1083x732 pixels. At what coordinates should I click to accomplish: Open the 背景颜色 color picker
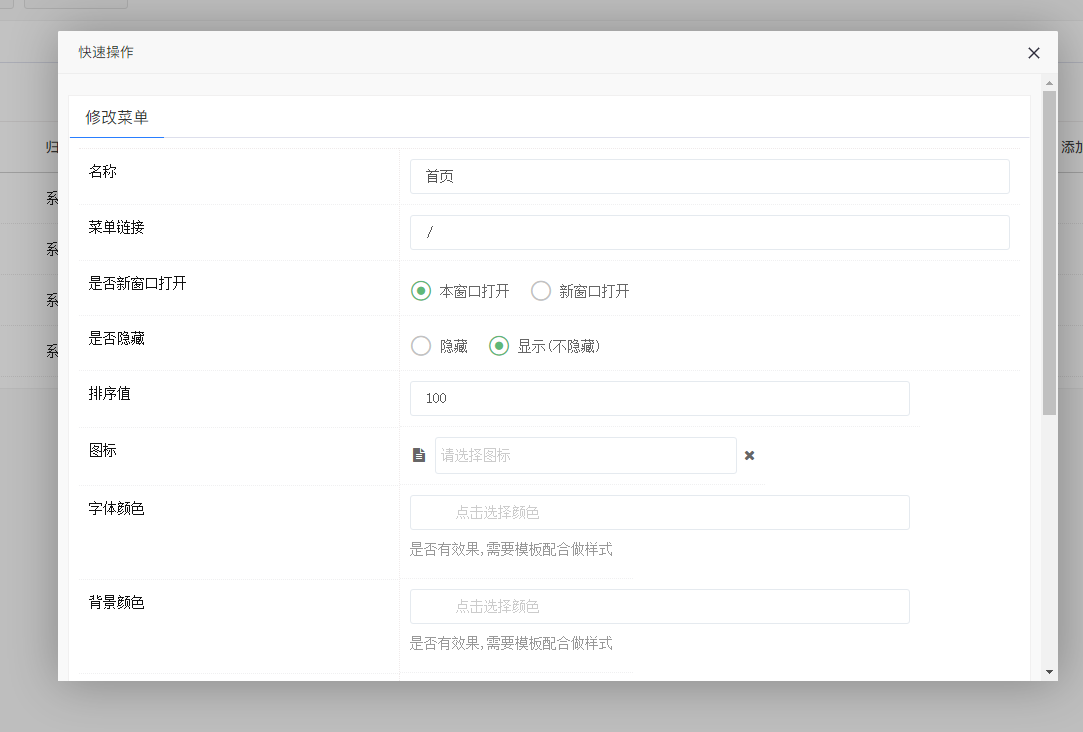point(659,606)
